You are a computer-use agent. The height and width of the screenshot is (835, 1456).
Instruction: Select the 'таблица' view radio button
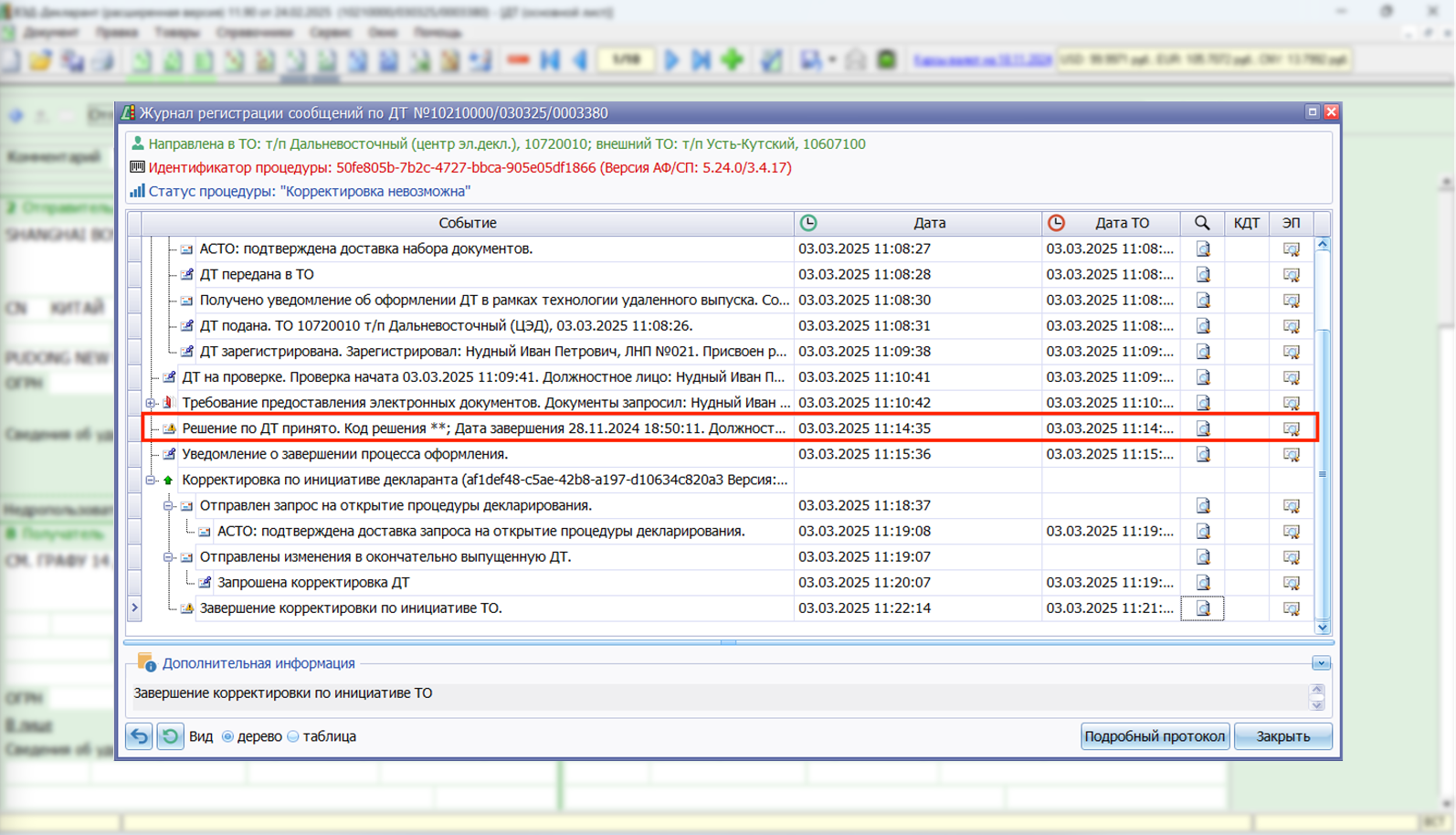coord(293,736)
